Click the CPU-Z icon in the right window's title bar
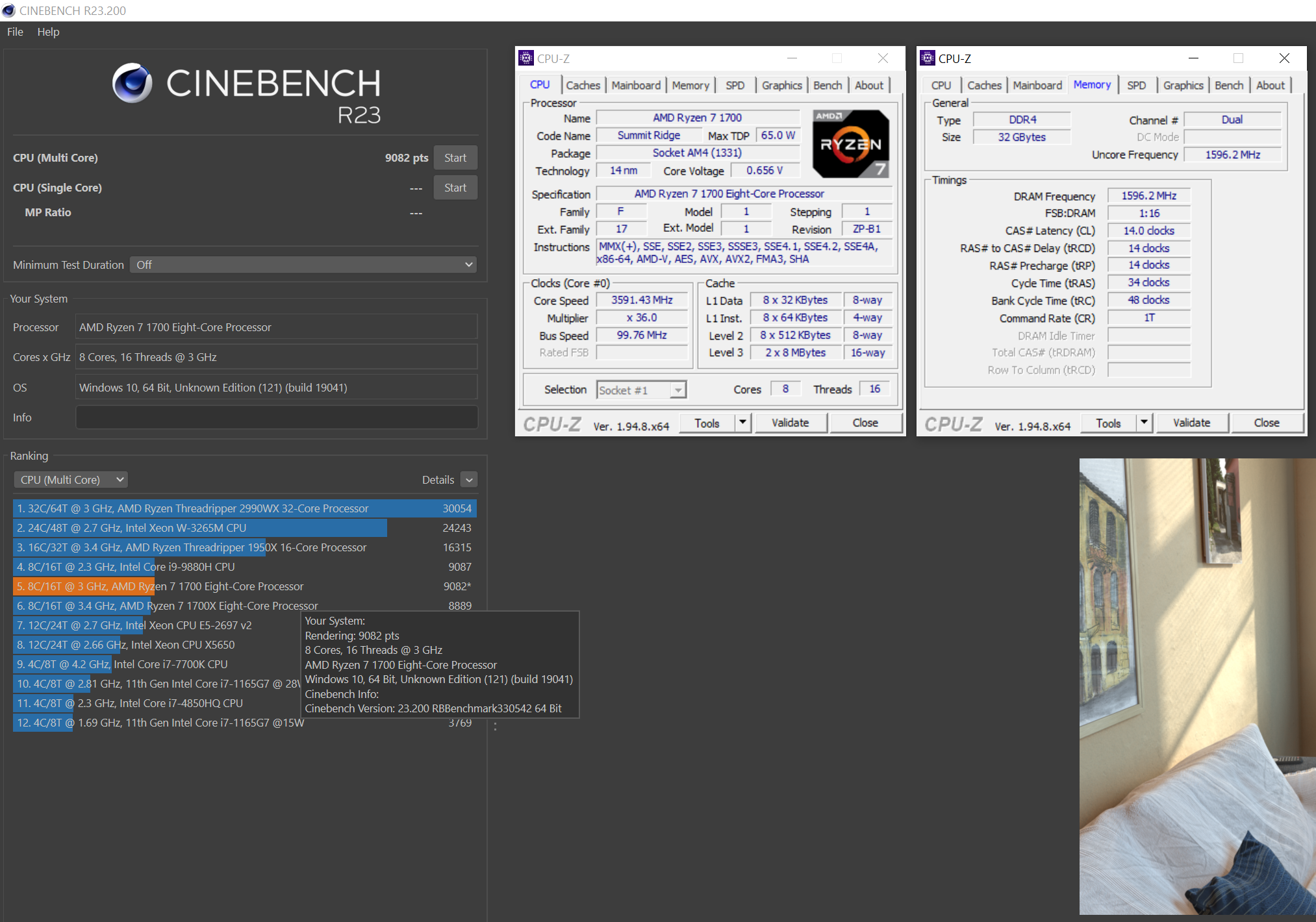This screenshot has height=922, width=1316. (x=927, y=58)
